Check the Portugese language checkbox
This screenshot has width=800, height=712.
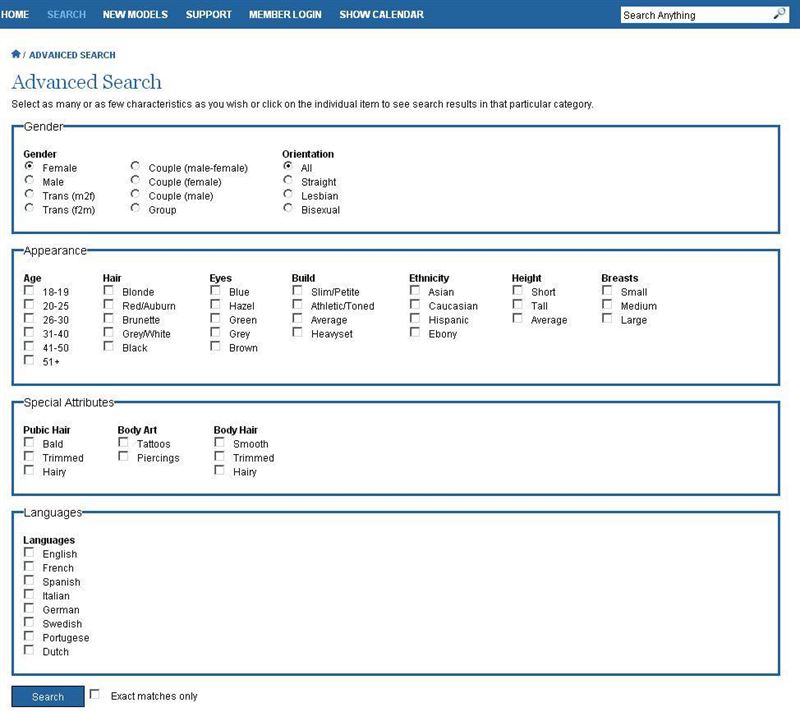[x=29, y=636]
